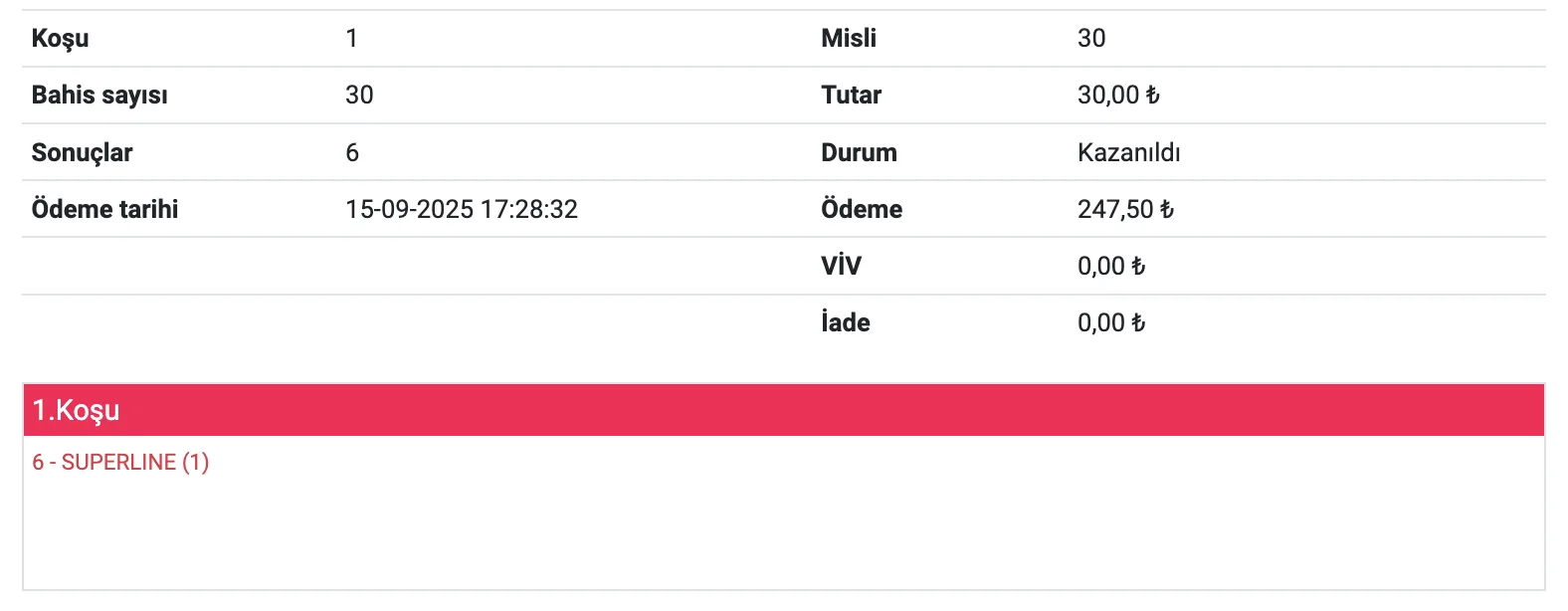
Task: Click the payment date 15-09-2025 17:28:32
Action: tap(462, 209)
